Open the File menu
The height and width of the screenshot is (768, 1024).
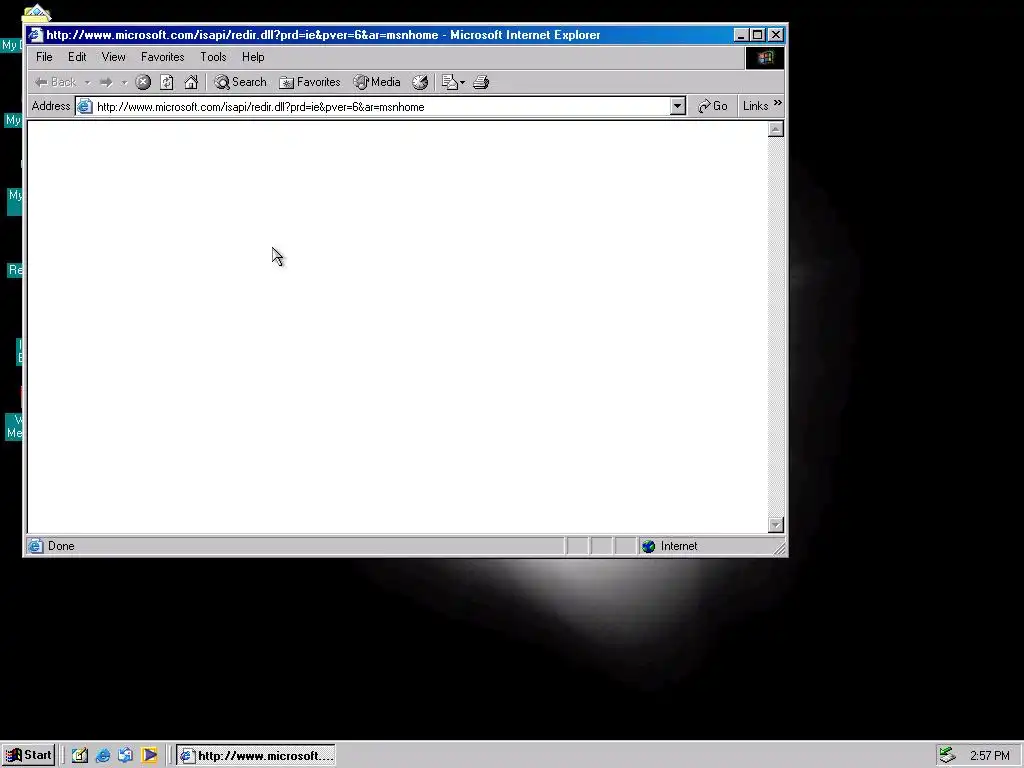coord(44,57)
